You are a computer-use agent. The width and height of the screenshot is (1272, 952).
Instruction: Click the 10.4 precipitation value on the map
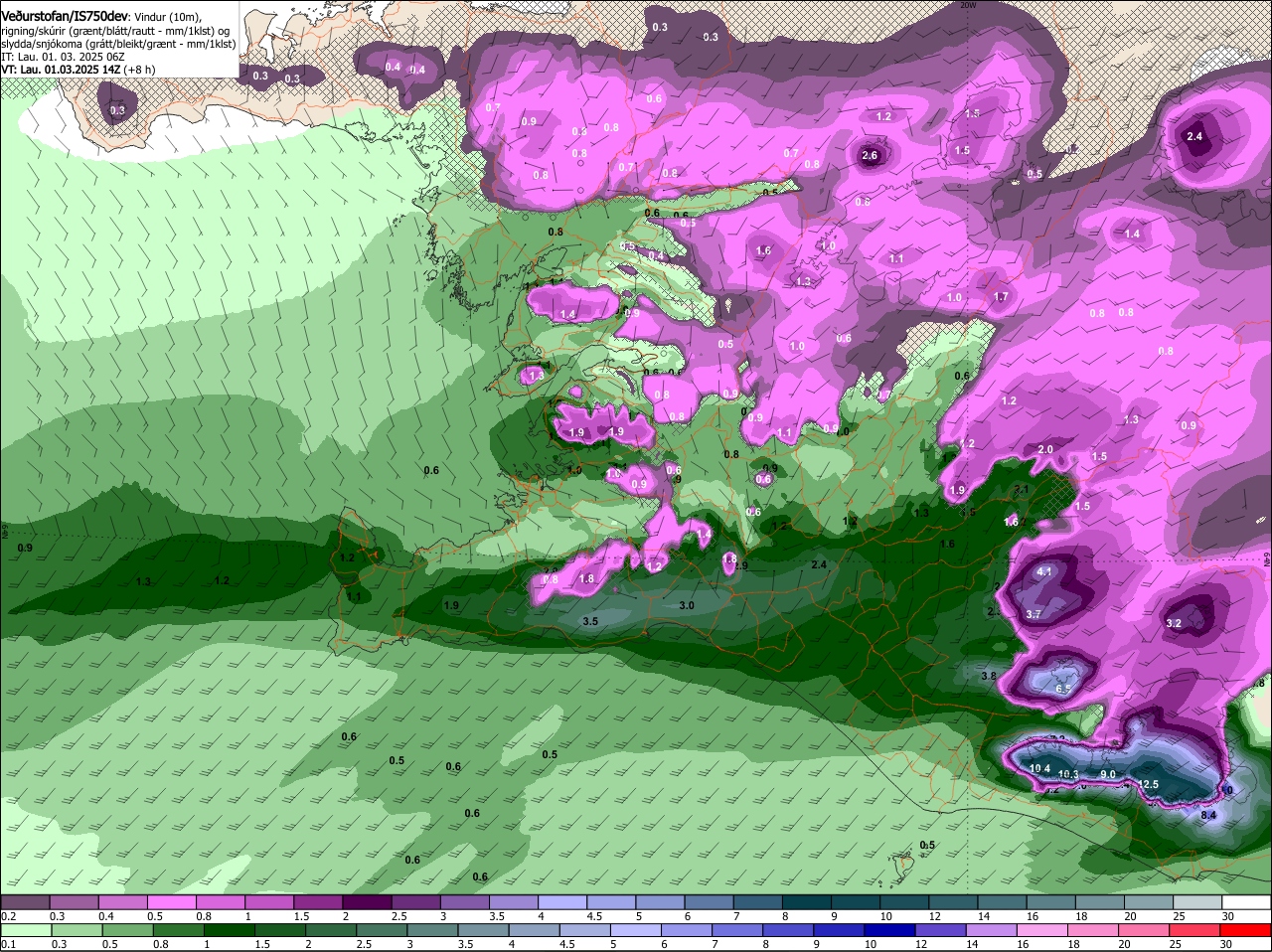[1039, 768]
